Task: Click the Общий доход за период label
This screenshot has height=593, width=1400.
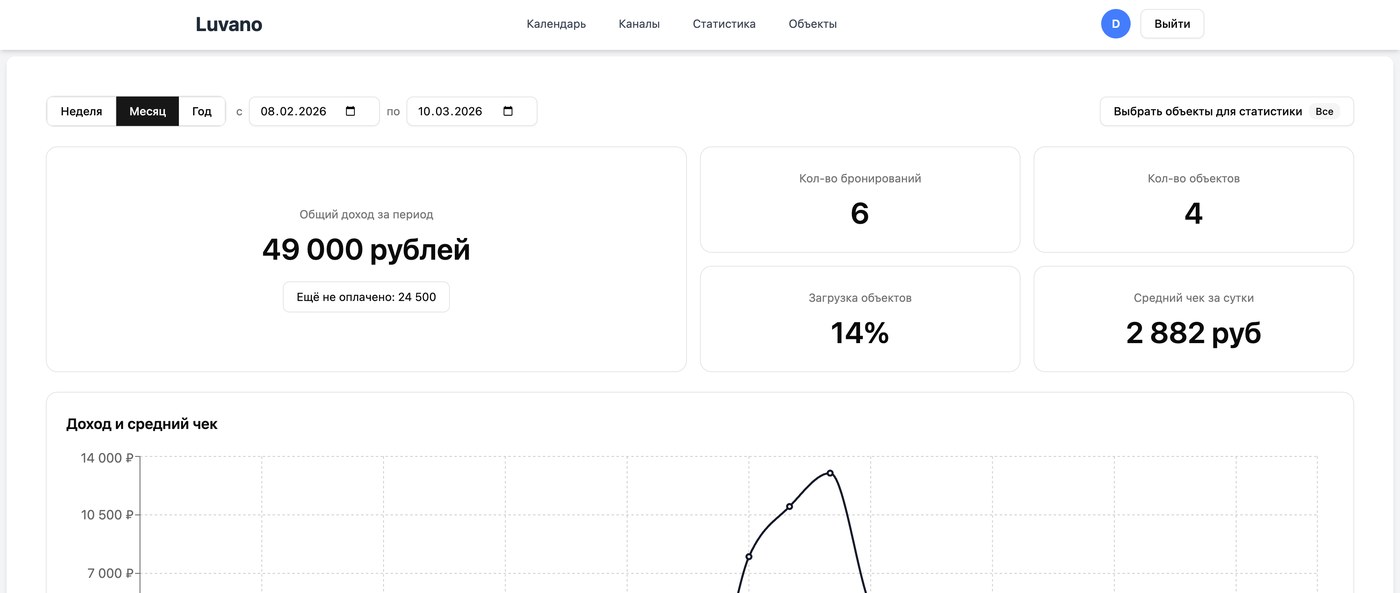Action: [x=366, y=214]
